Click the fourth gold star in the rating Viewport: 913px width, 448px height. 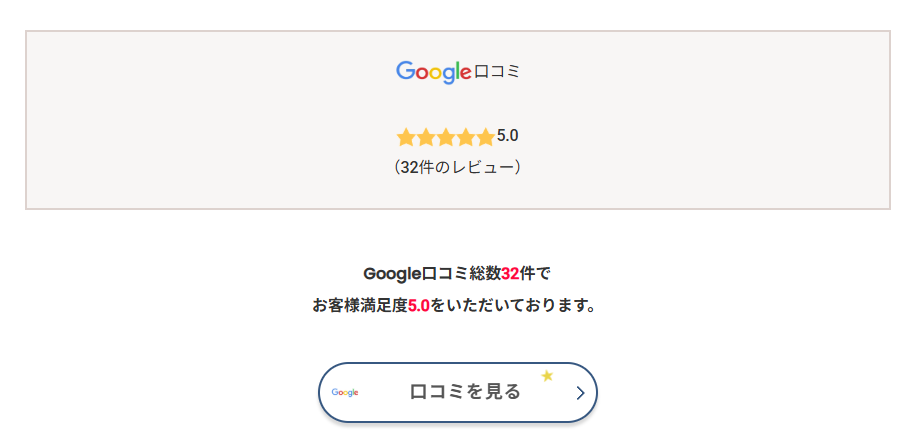465,138
